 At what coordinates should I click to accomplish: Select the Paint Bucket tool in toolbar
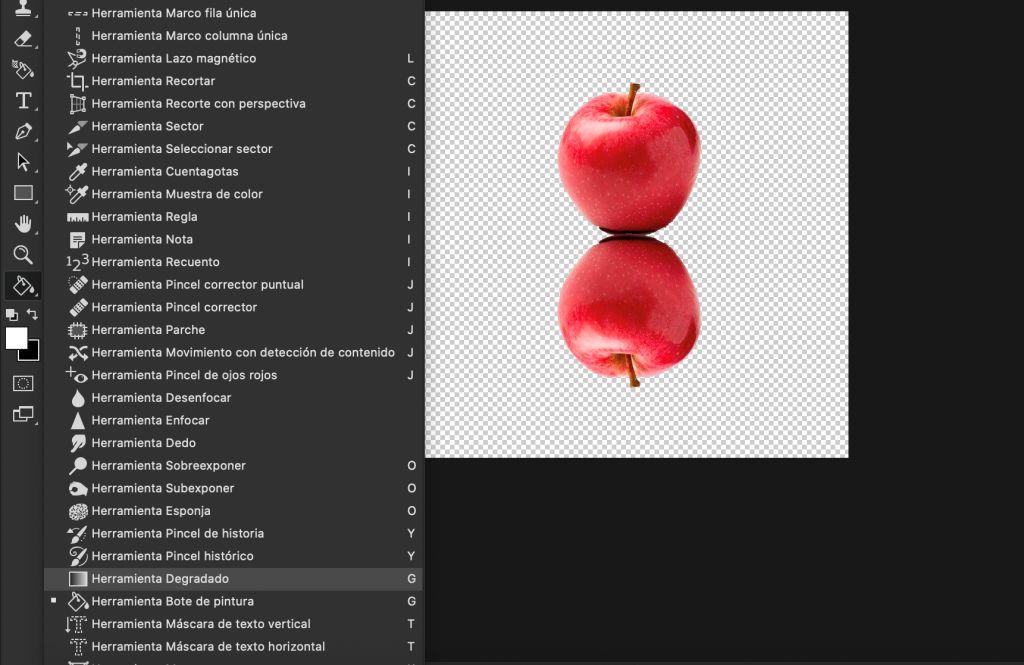click(x=23, y=285)
